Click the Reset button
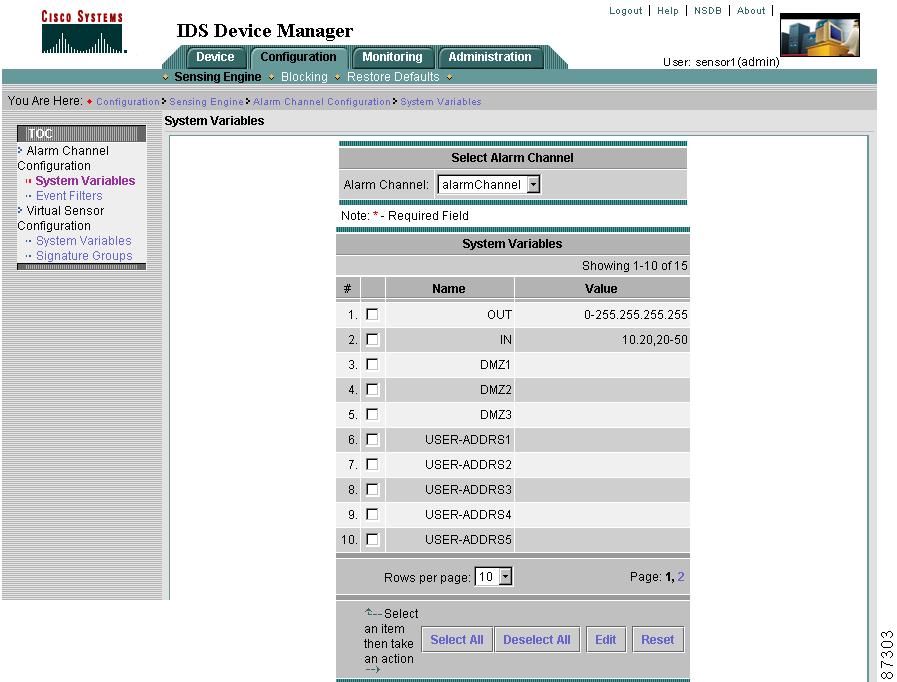 coord(657,639)
